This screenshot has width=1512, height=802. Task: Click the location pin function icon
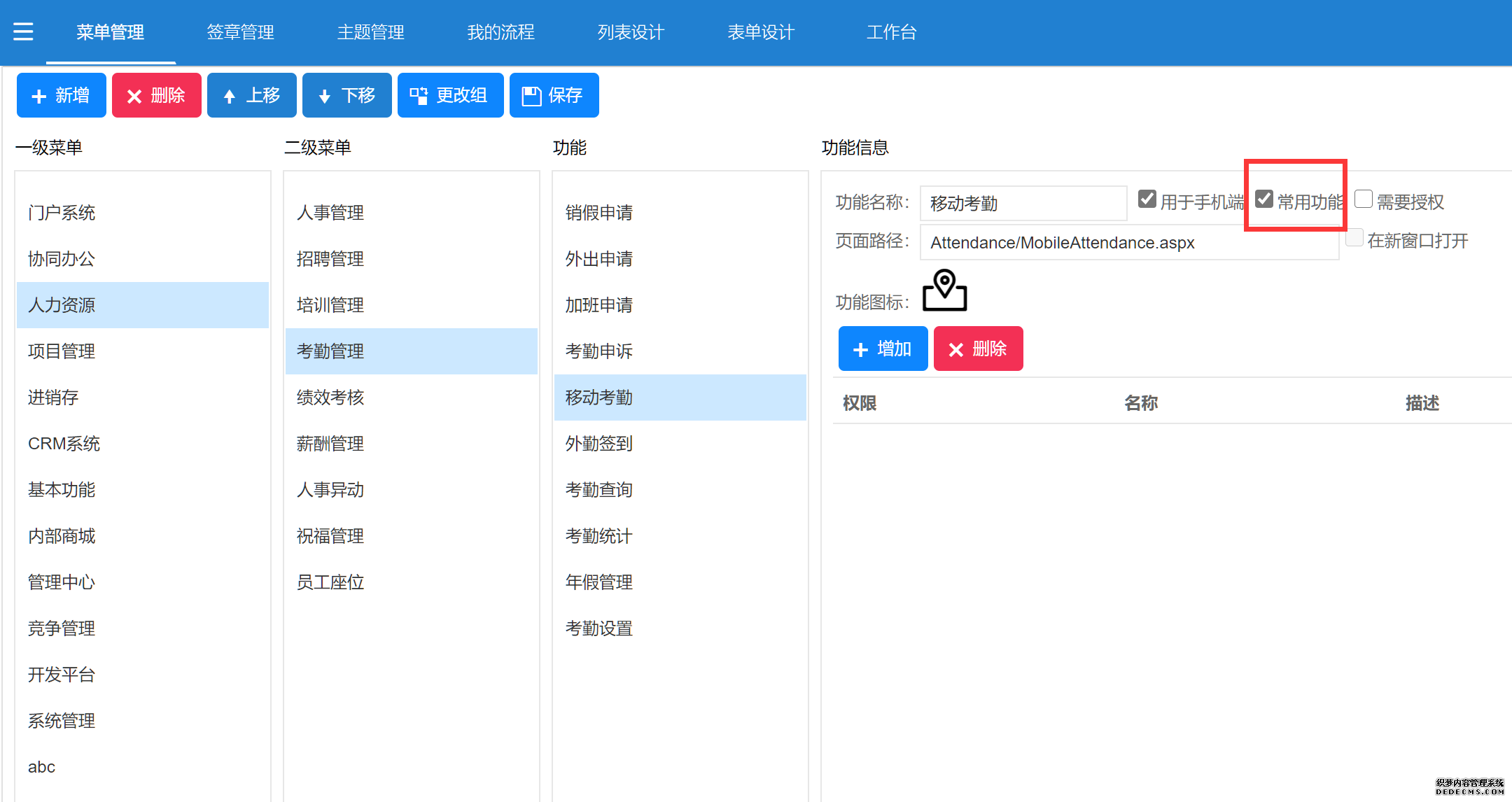[944, 290]
